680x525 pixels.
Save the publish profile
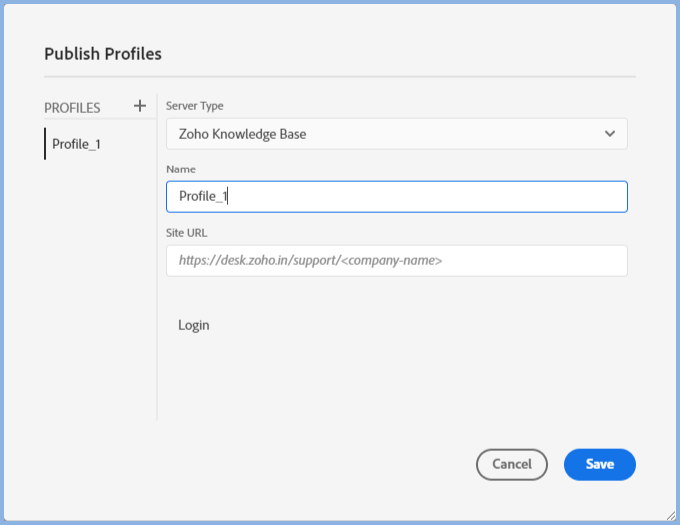pos(600,464)
